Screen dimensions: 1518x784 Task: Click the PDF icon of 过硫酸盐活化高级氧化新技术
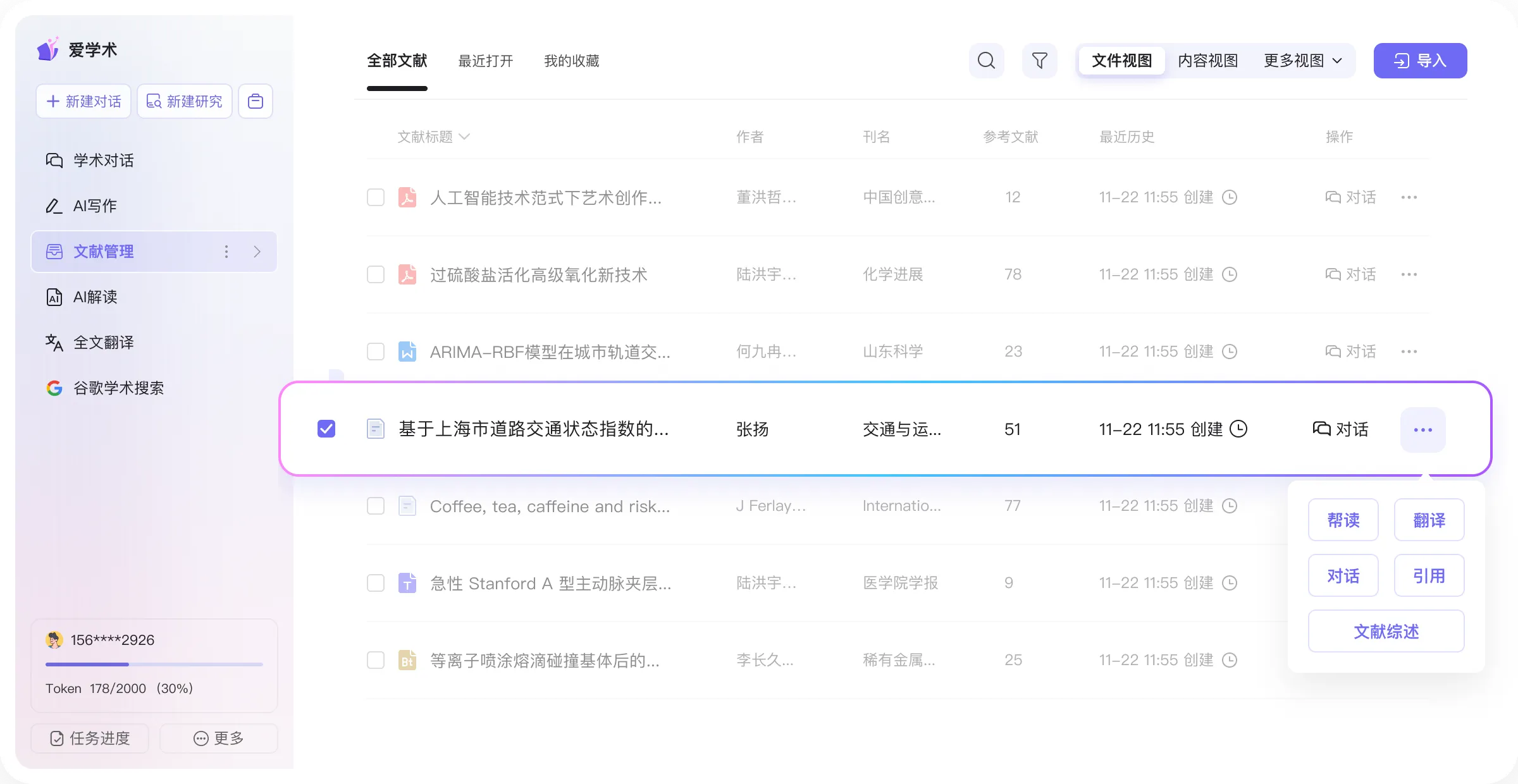408,274
